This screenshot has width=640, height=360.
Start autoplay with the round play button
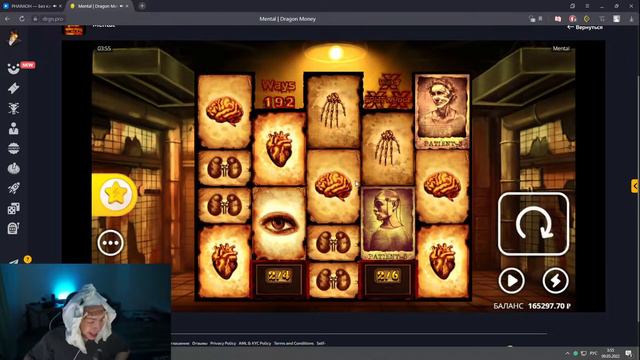click(x=511, y=280)
